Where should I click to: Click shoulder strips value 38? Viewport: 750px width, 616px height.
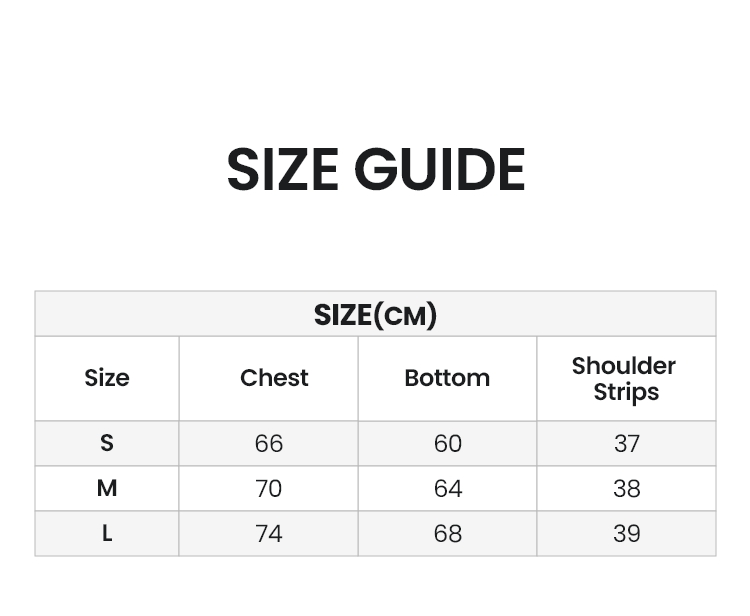(627, 489)
